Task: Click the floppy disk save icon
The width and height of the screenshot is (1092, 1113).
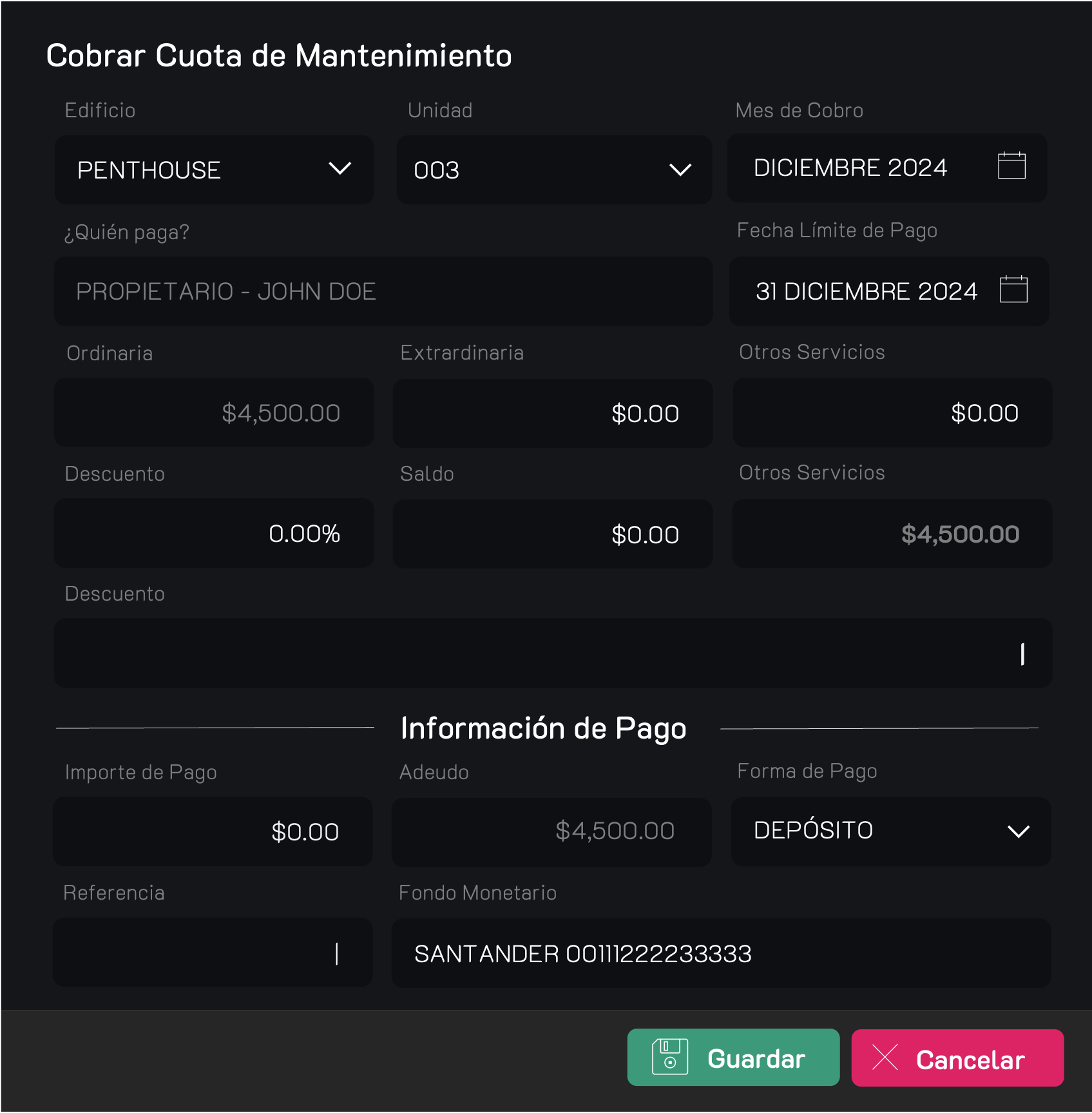Action: (669, 1057)
